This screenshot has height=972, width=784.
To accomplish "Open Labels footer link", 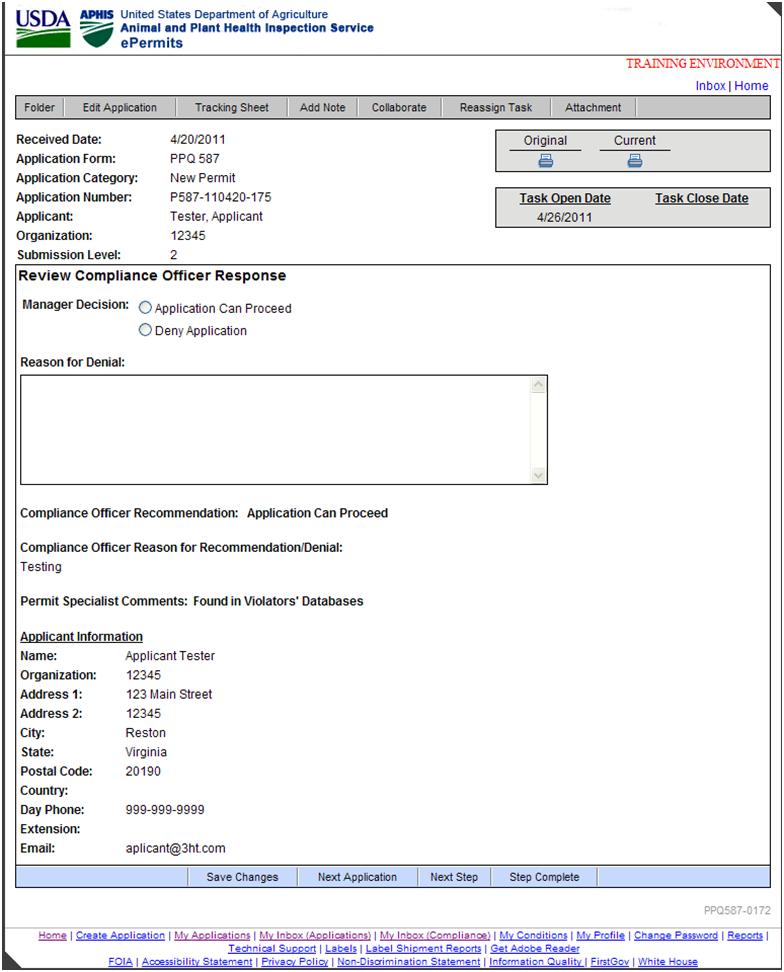I will coord(341,948).
